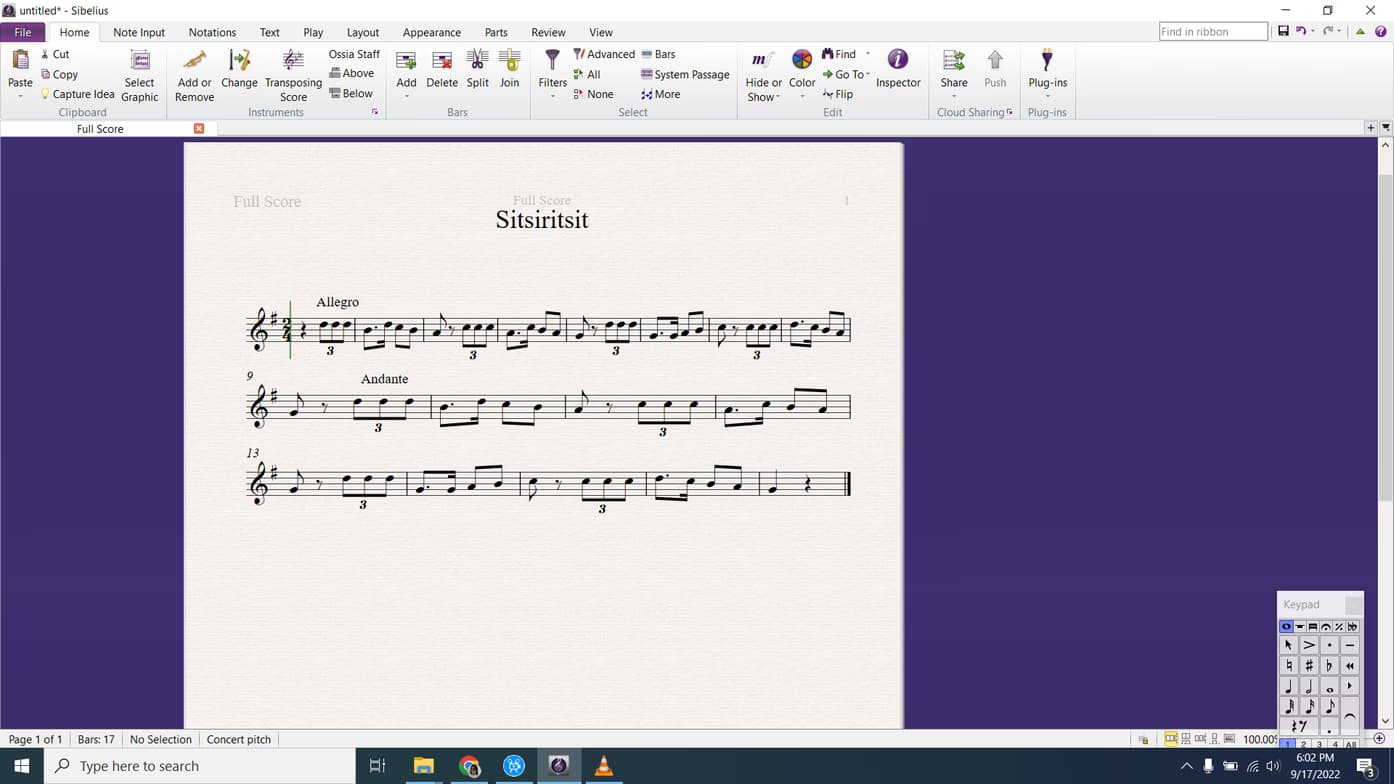Open the Play ribbon tab
1394x784 pixels.
pyautogui.click(x=312, y=31)
